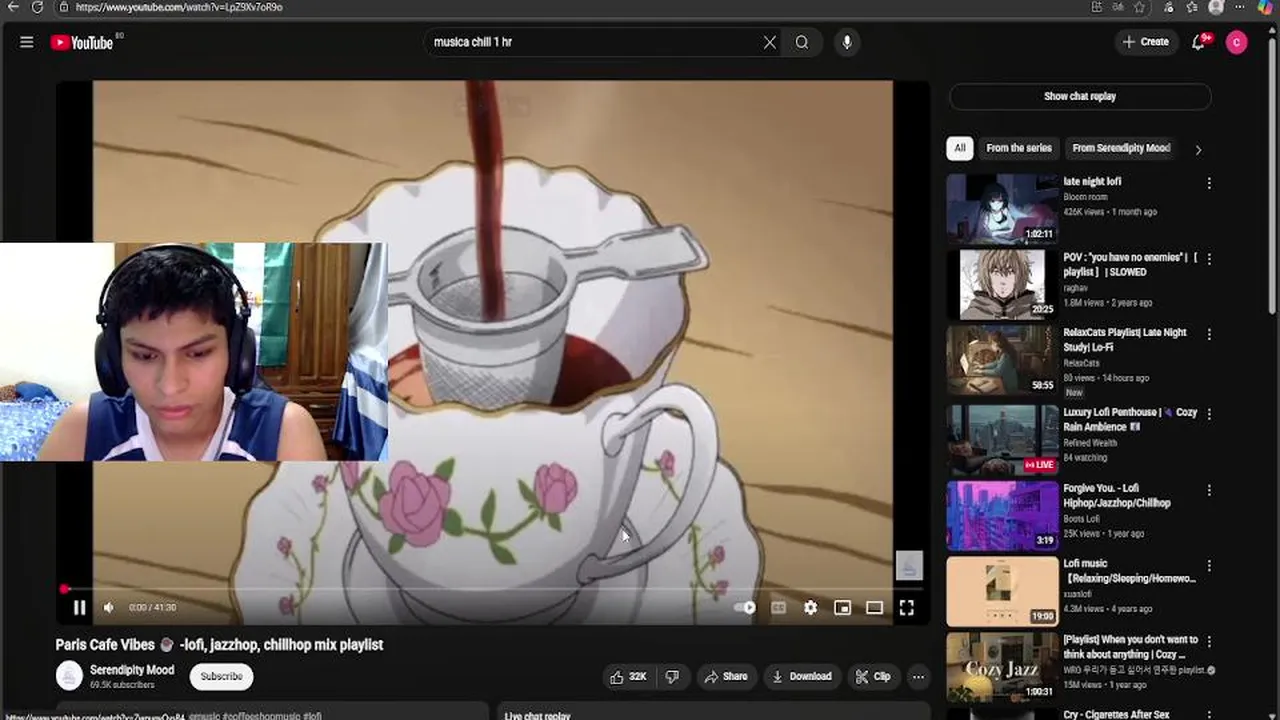Open options for Lofi music Relaxing
The image size is (1280, 720).
click(1209, 566)
